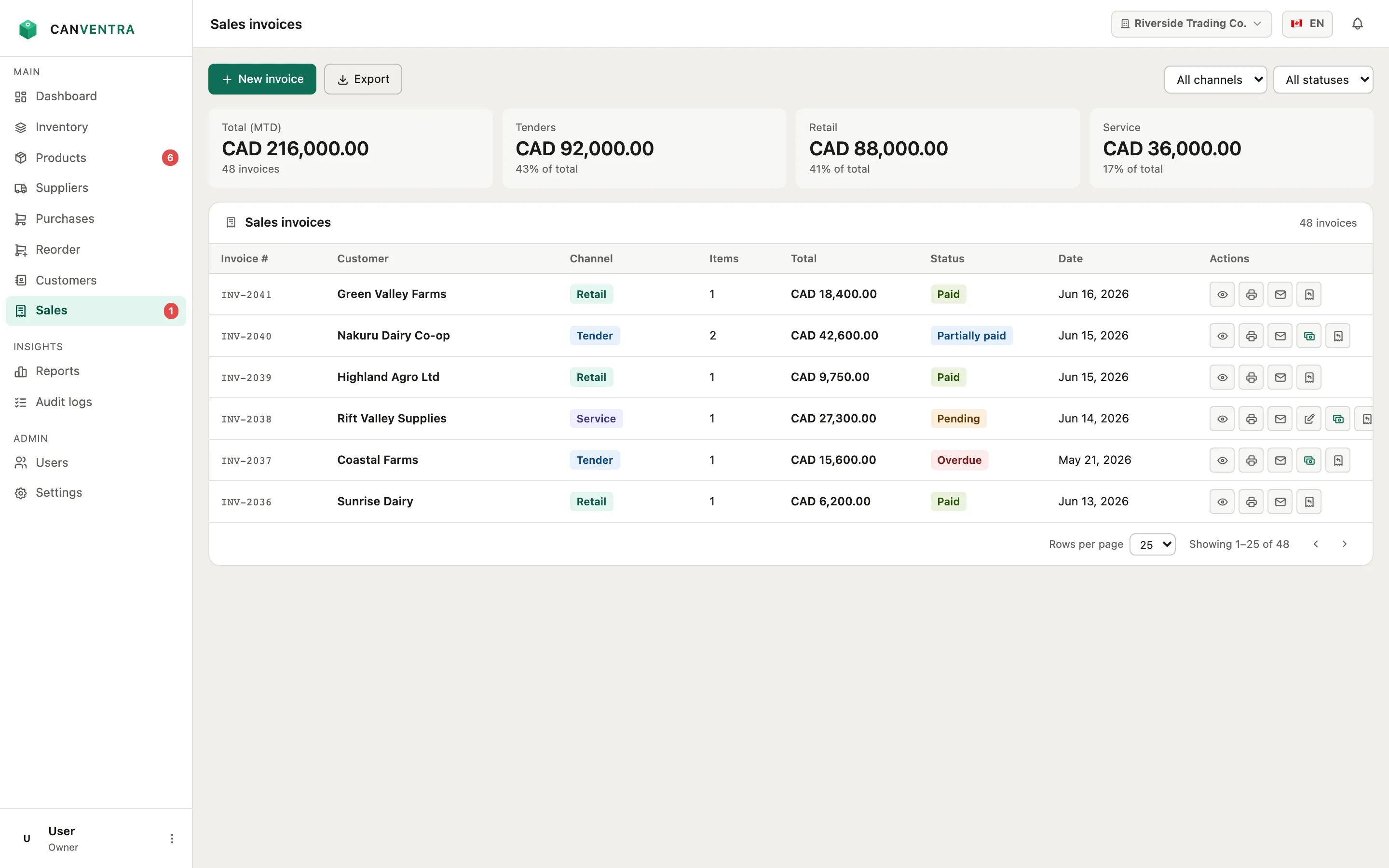Click the Canventra logo
The width and height of the screenshot is (1389, 868).
coord(76,29)
